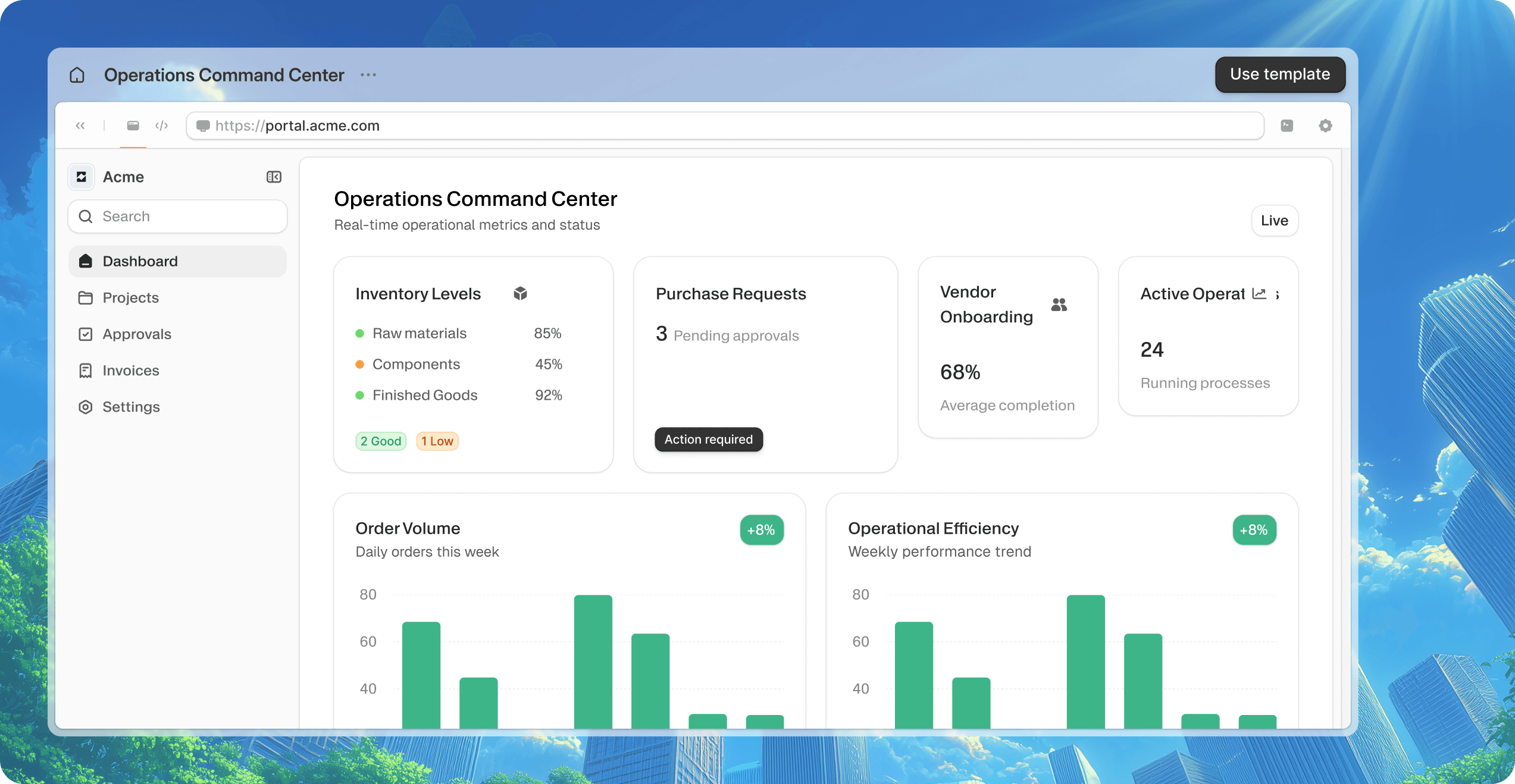Open Projects in the sidebar

(130, 297)
